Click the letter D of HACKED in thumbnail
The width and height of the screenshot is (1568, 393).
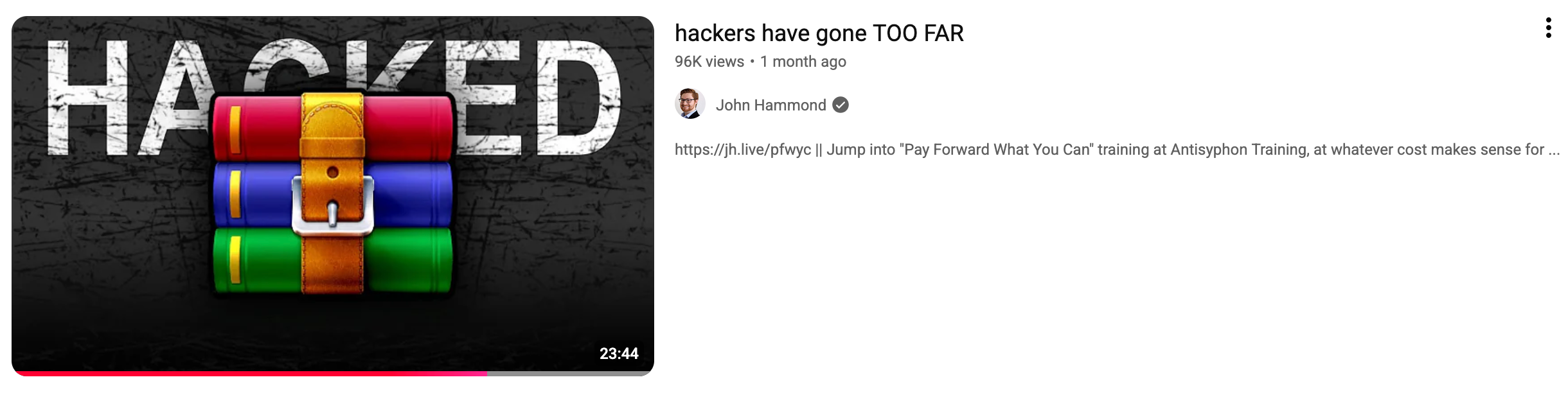coord(578,98)
